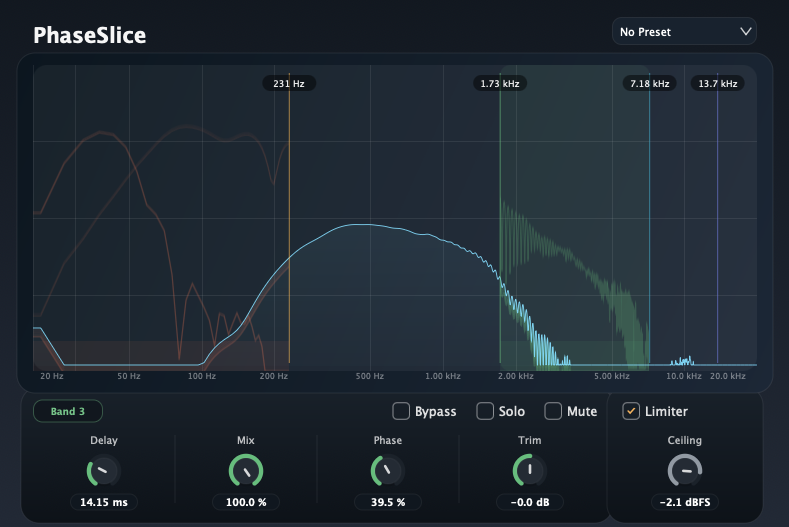Click the Band 3 button
The width and height of the screenshot is (789, 527).
point(68,411)
